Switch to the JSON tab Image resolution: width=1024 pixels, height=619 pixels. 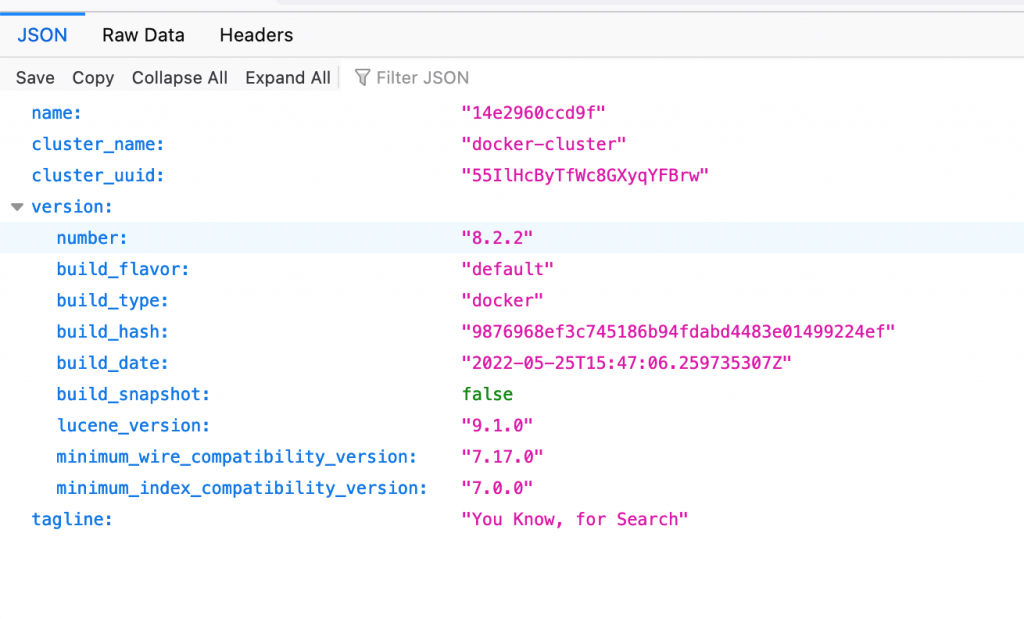tap(42, 35)
